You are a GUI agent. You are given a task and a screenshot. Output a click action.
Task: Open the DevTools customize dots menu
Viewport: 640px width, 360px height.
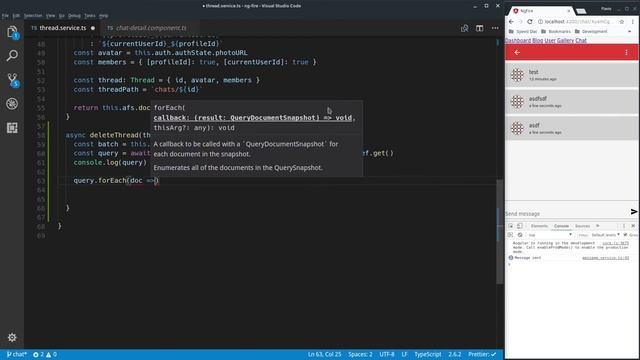624,226
